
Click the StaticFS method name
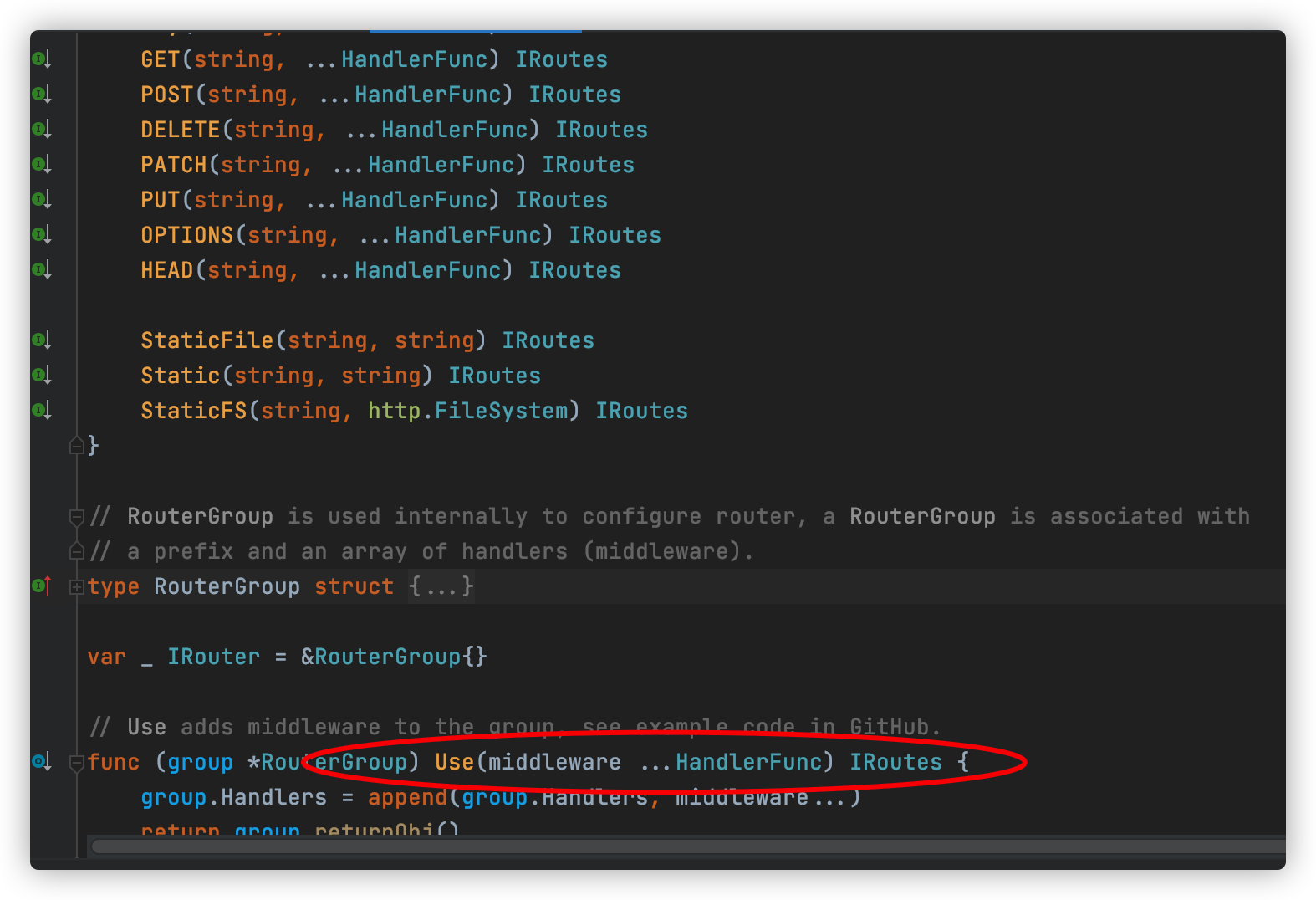pyautogui.click(x=194, y=411)
